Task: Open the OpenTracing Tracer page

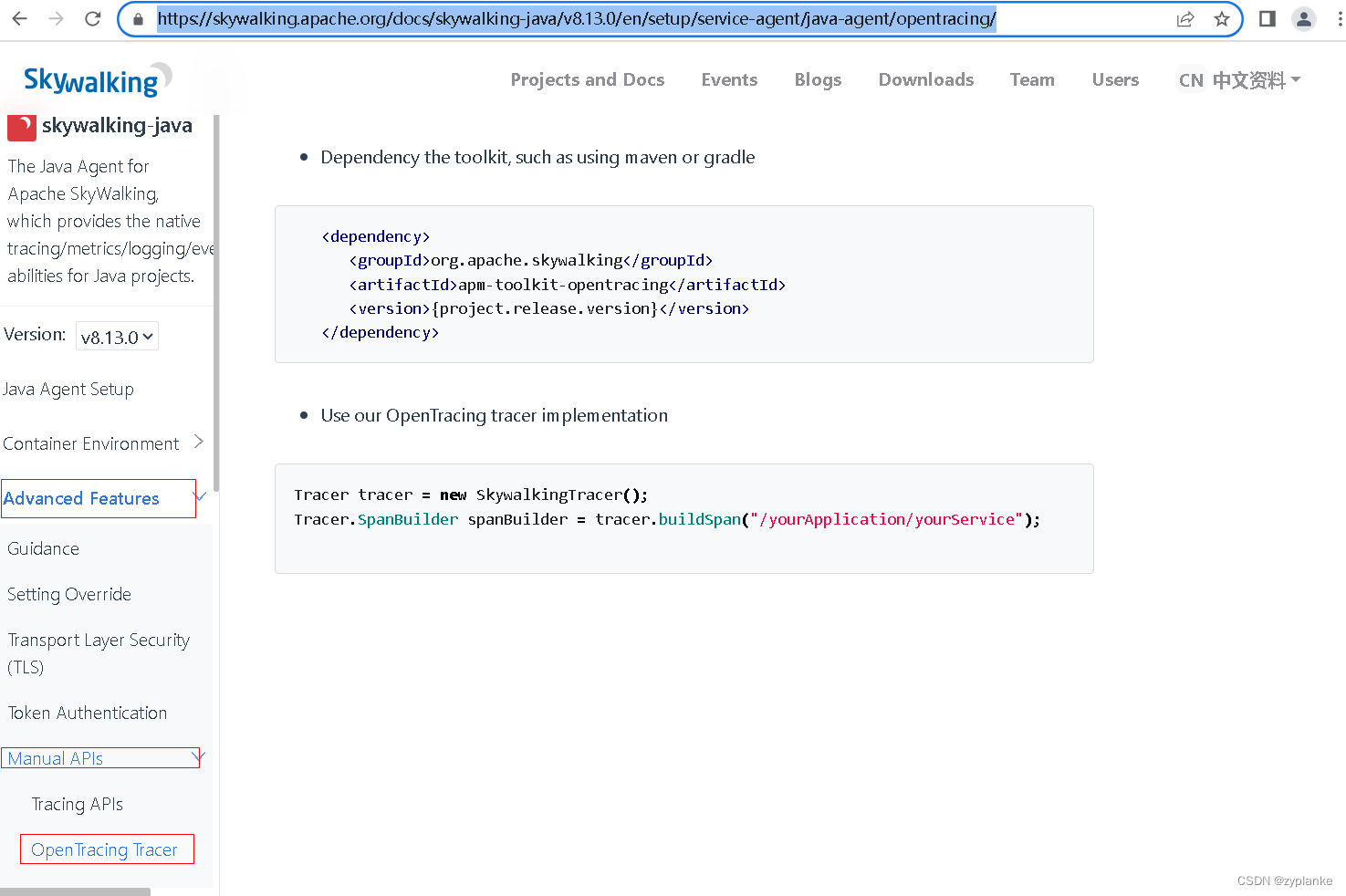Action: (105, 849)
